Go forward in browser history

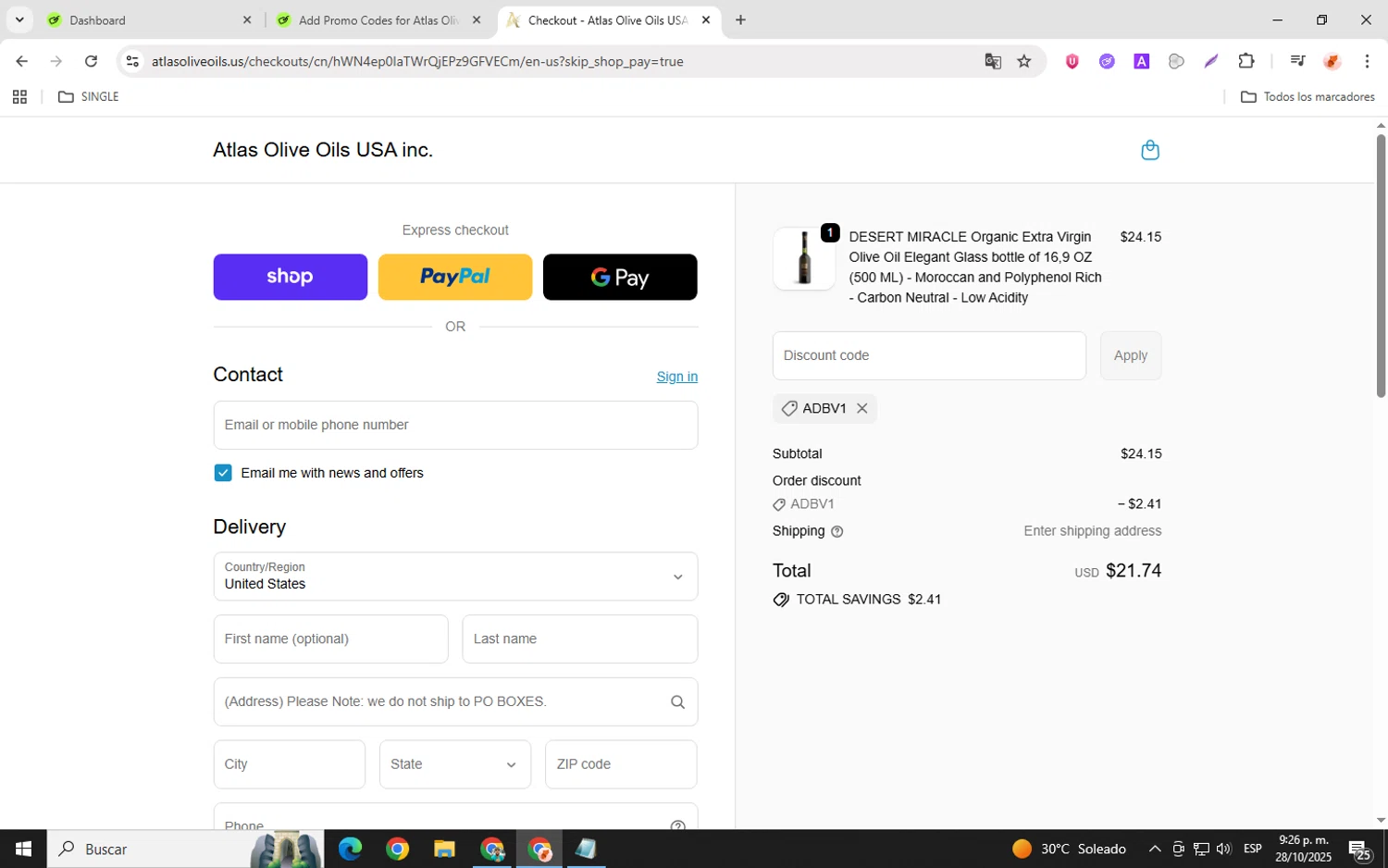[x=56, y=61]
